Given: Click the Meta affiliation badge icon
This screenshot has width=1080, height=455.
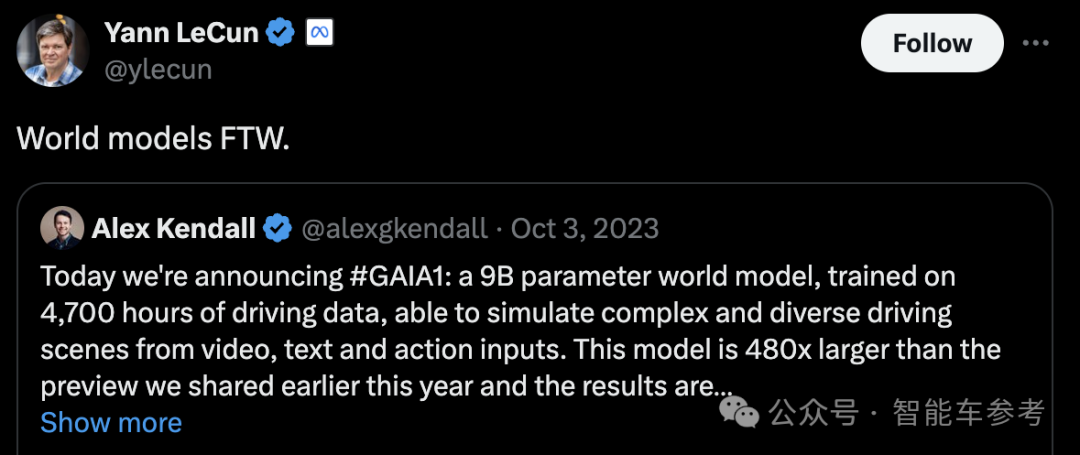Looking at the screenshot, I should [319, 33].
